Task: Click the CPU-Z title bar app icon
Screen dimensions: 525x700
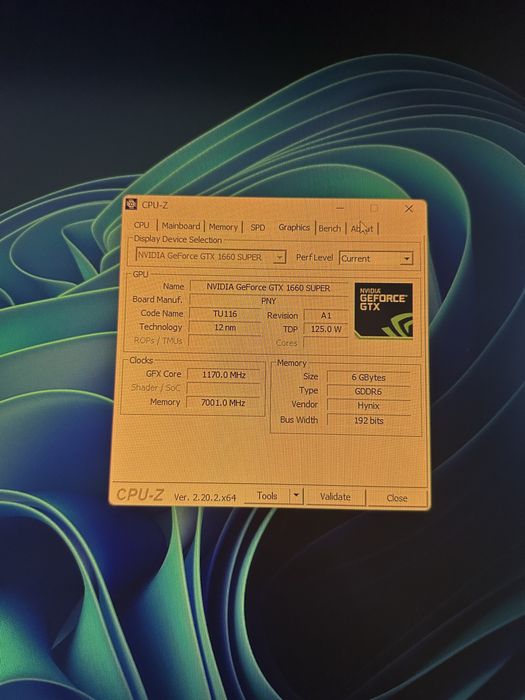Action: 131,204
